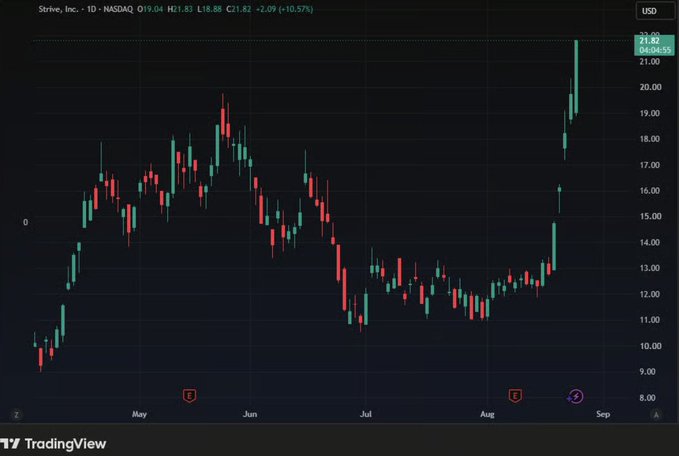679x456 pixels.
Task: Click the H21.83 high value in legend
Action: click(180, 9)
